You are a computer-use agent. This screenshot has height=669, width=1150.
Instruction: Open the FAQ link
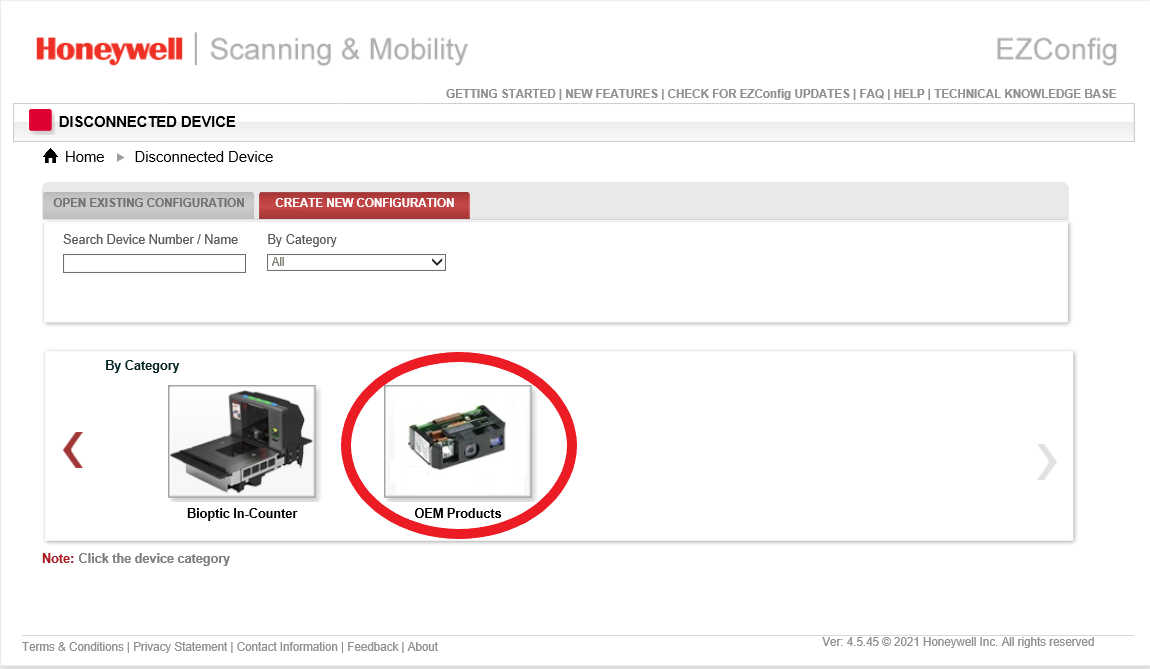872,94
